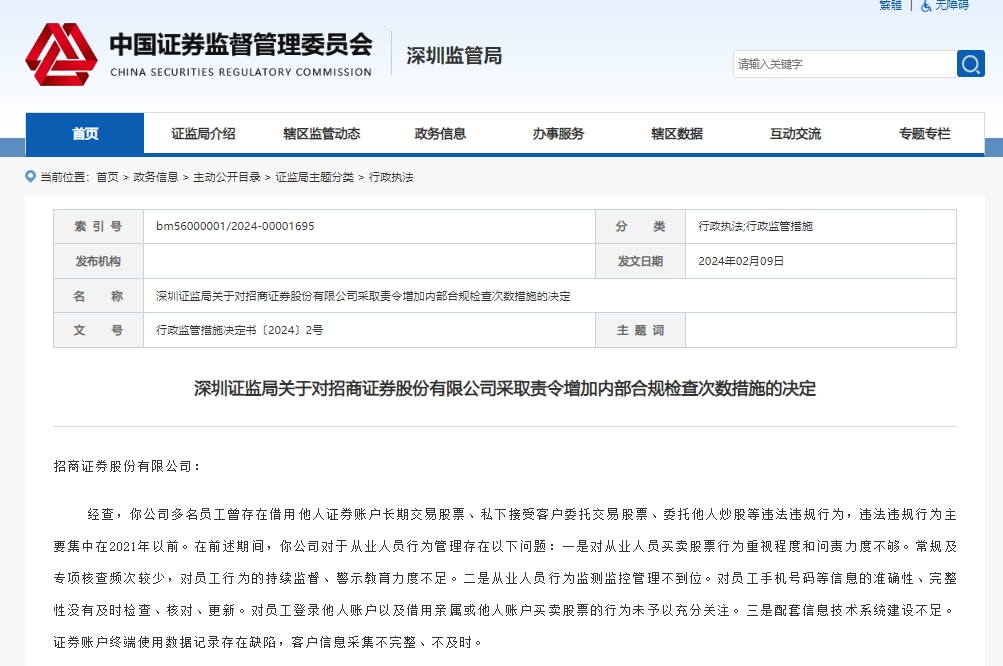Screen dimensions: 1003x666
Task: Click the CSRC red logo emblem
Action: pos(61,55)
